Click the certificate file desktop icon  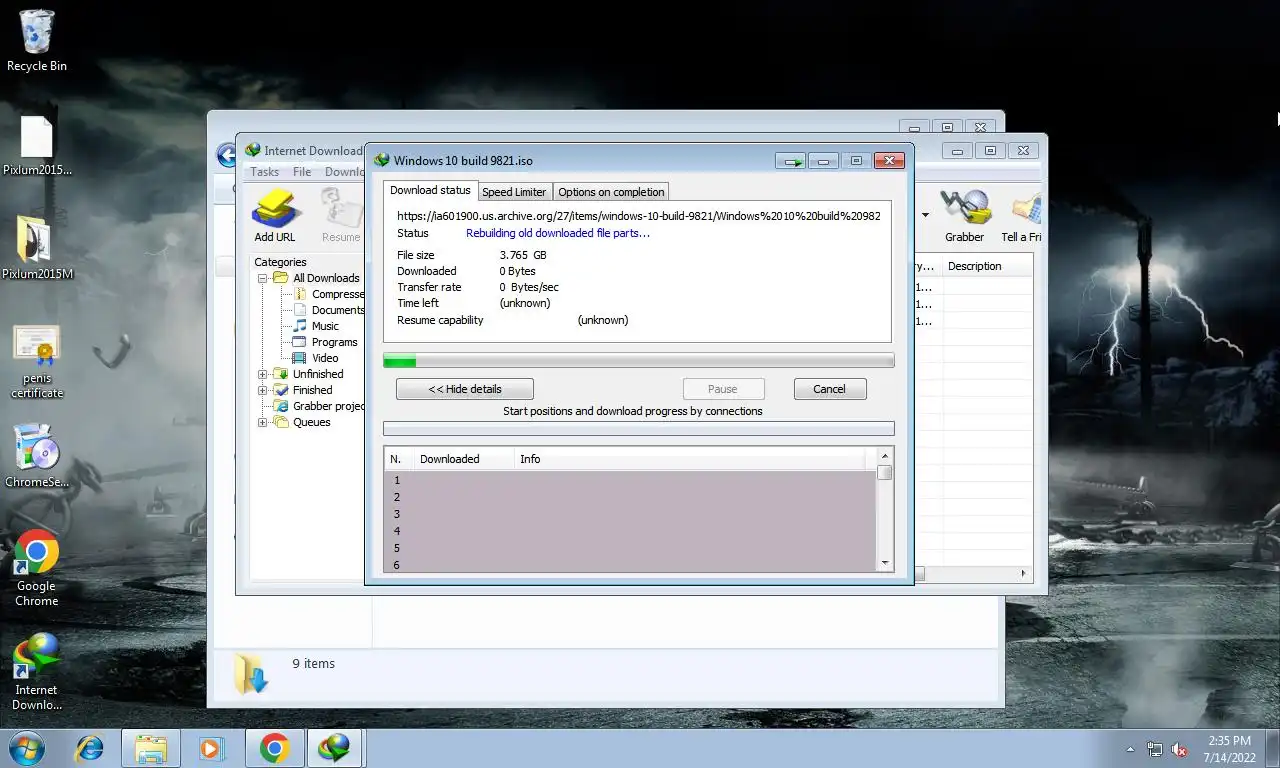point(37,360)
